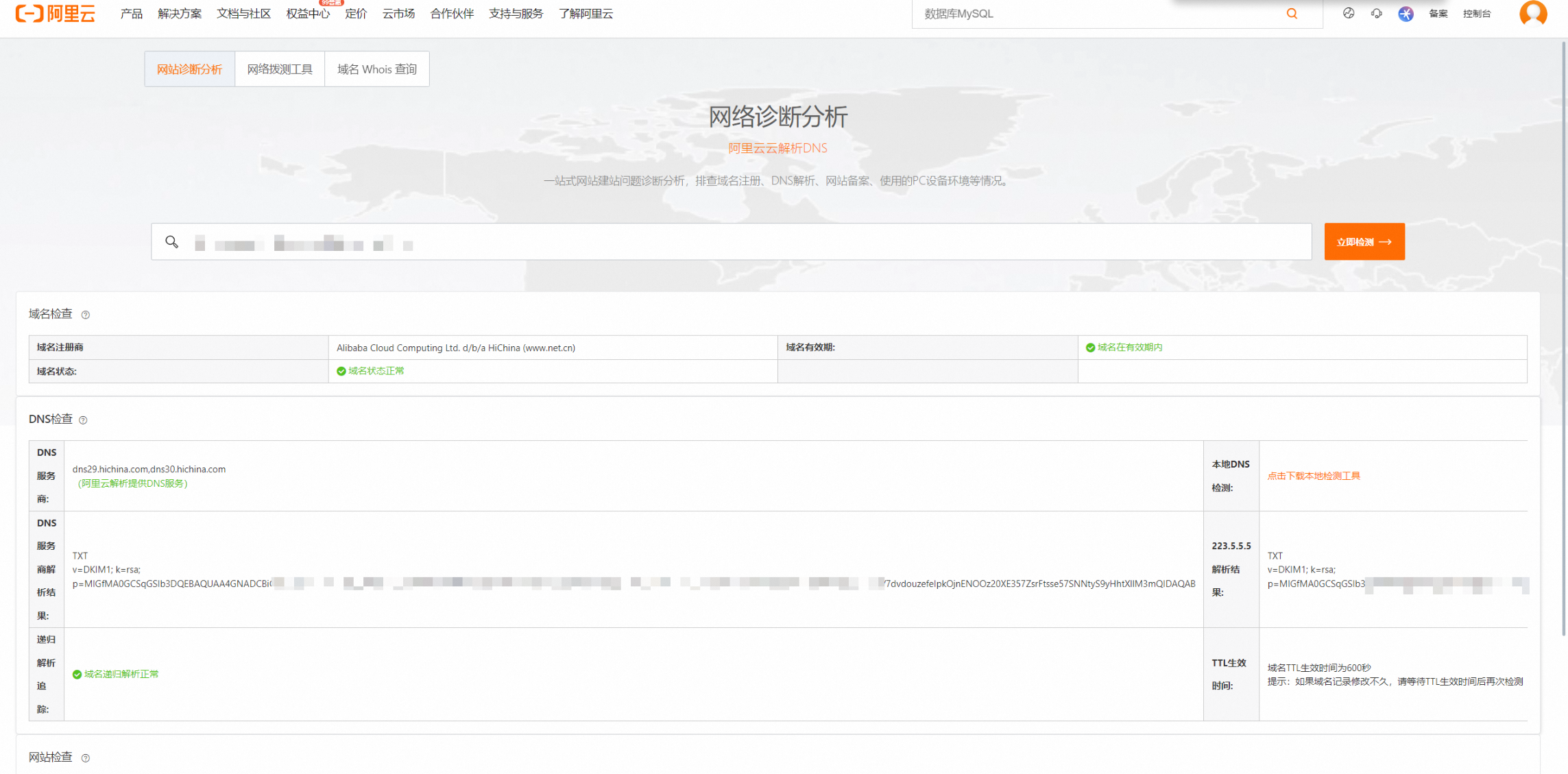Click the 阿里云云解析DNS link
Screen dimensions: 1568x774
coord(777,148)
